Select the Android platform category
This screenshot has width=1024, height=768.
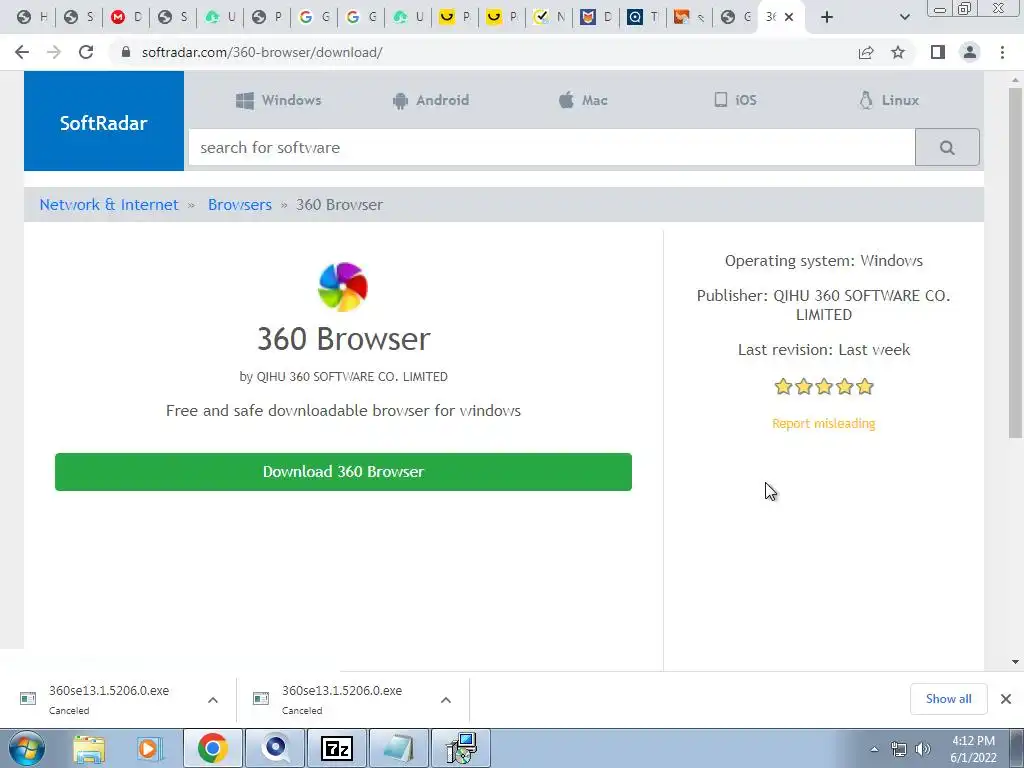431,100
